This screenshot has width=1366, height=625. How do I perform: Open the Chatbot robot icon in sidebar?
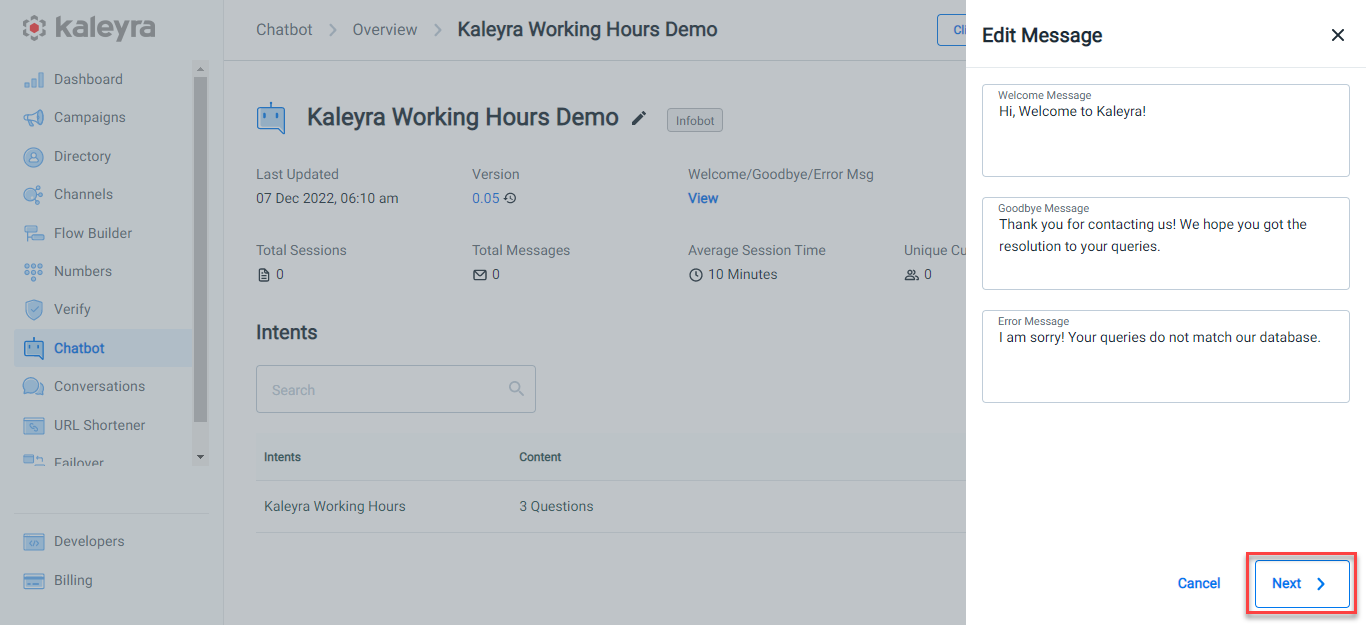[33, 349]
